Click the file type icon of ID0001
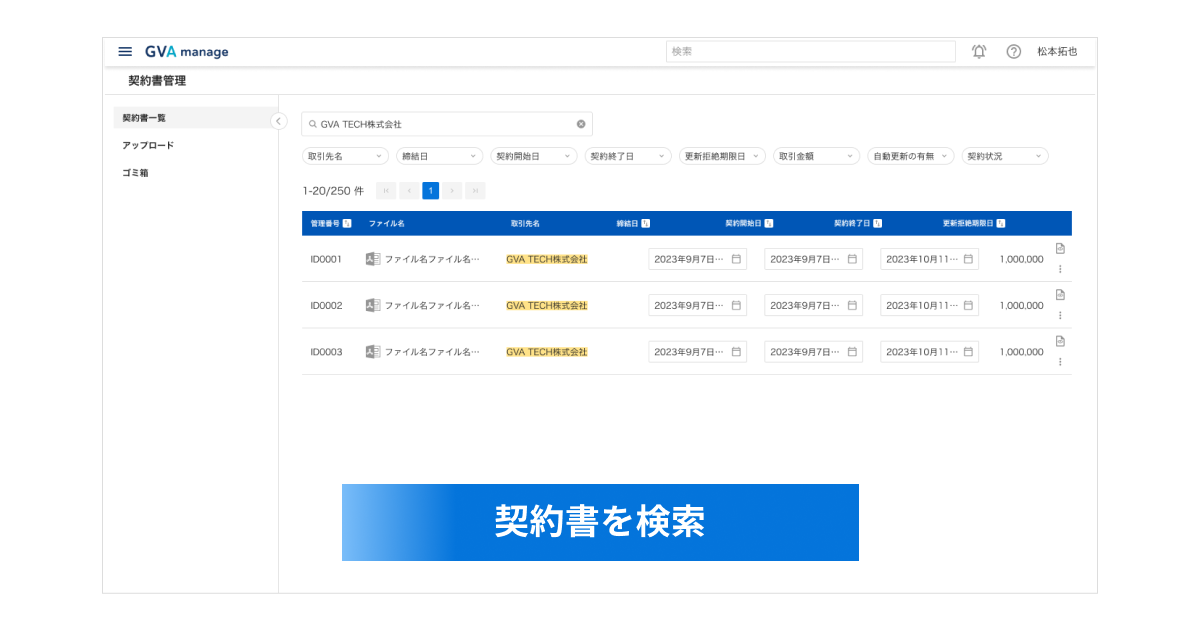The image size is (1200, 630). tap(373, 259)
